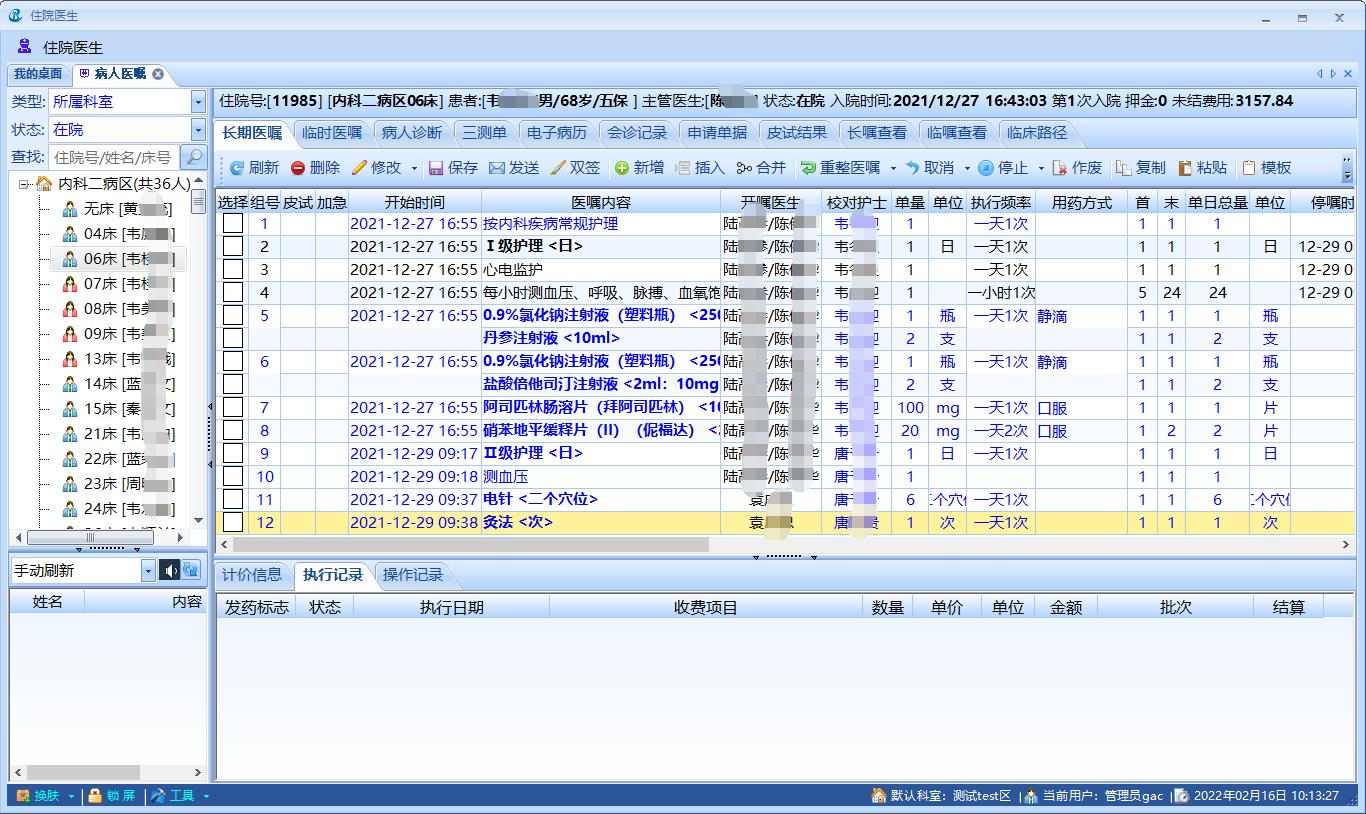Click the 保存 save disk icon
The height and width of the screenshot is (814, 1366).
436,168
